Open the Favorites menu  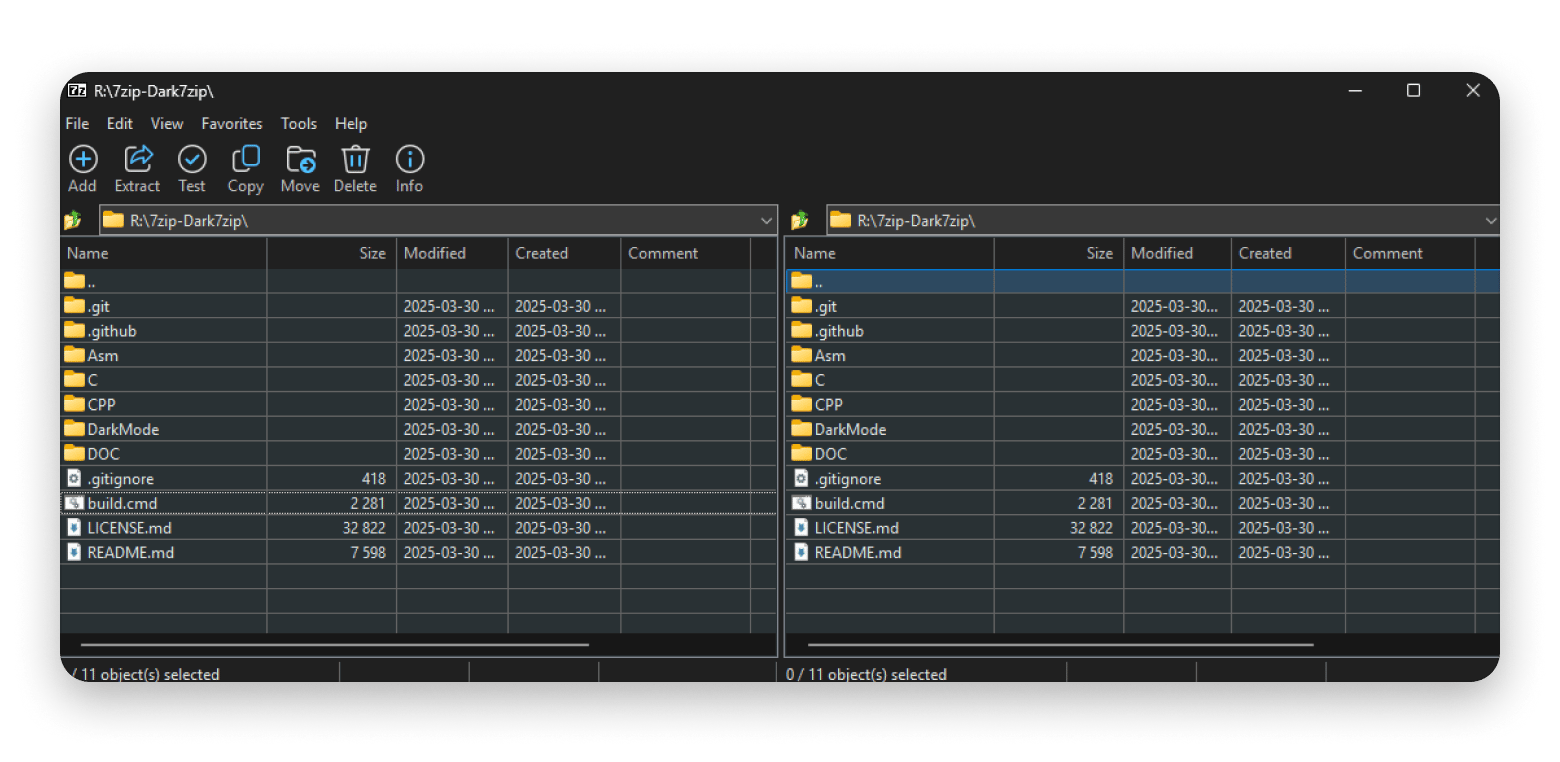231,124
